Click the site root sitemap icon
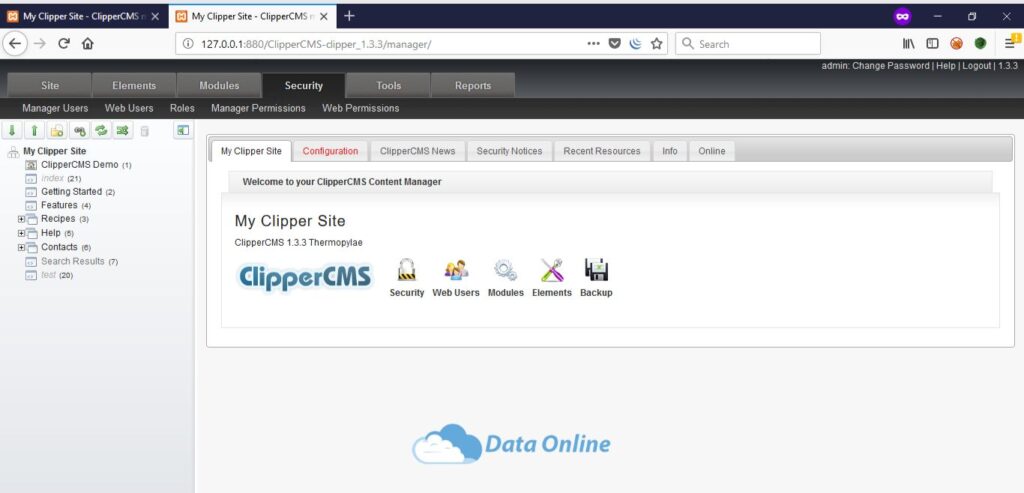This screenshot has width=1024, height=493. point(13,152)
